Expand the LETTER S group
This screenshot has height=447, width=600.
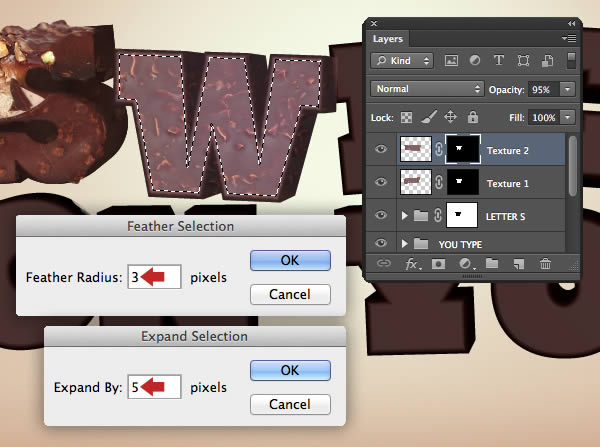tap(404, 215)
